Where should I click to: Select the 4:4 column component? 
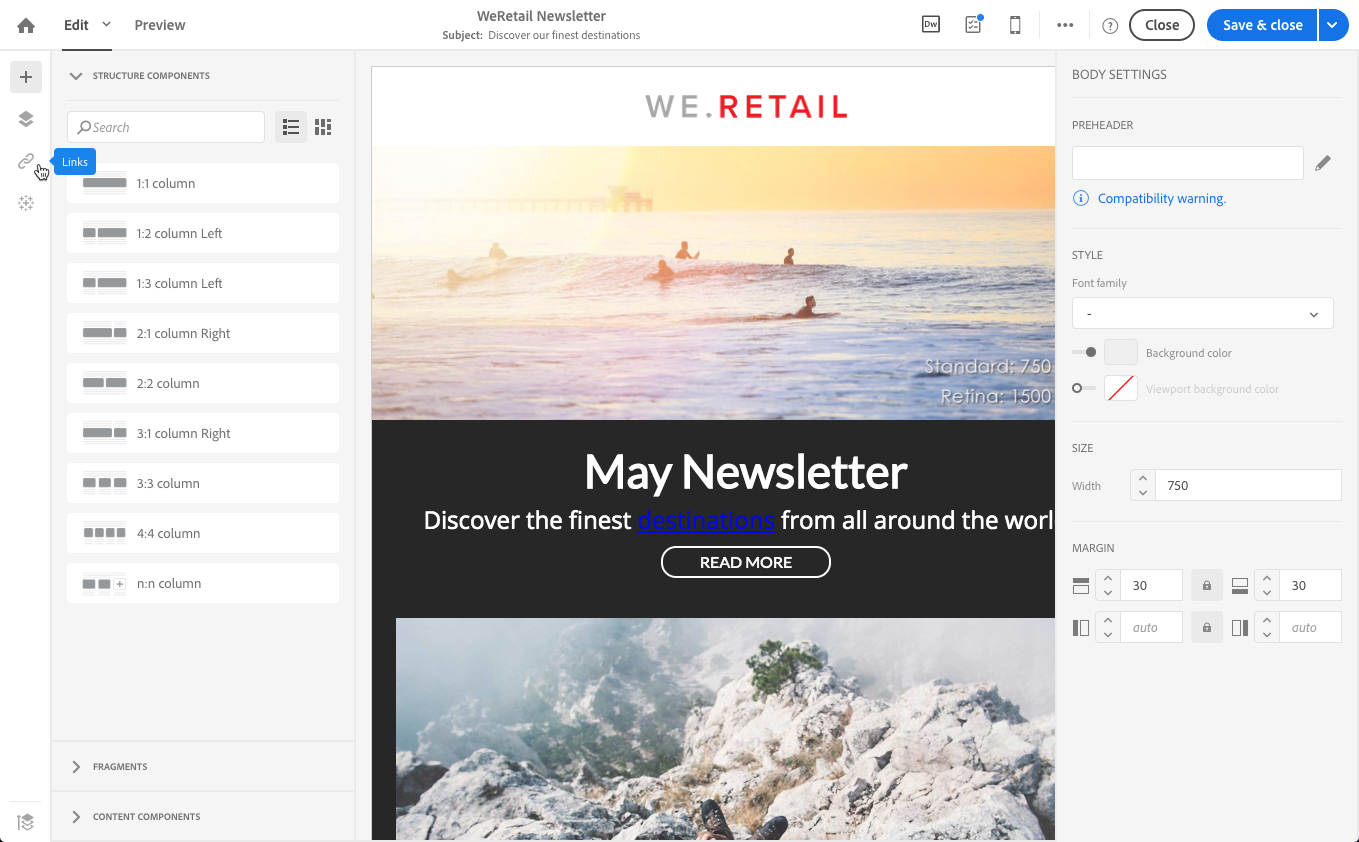coord(203,533)
